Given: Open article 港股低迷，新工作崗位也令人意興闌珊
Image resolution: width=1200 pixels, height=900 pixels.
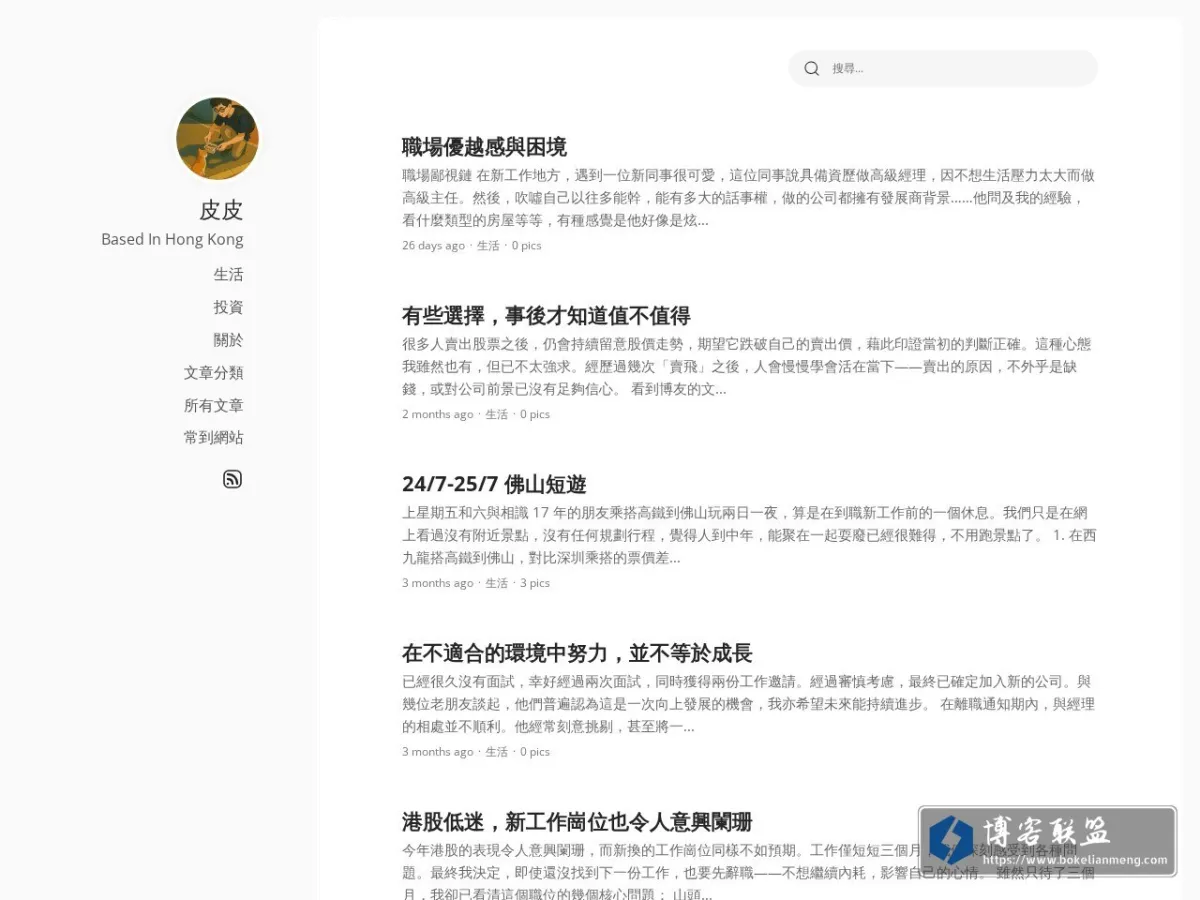Looking at the screenshot, I should pyautogui.click(x=577, y=823).
